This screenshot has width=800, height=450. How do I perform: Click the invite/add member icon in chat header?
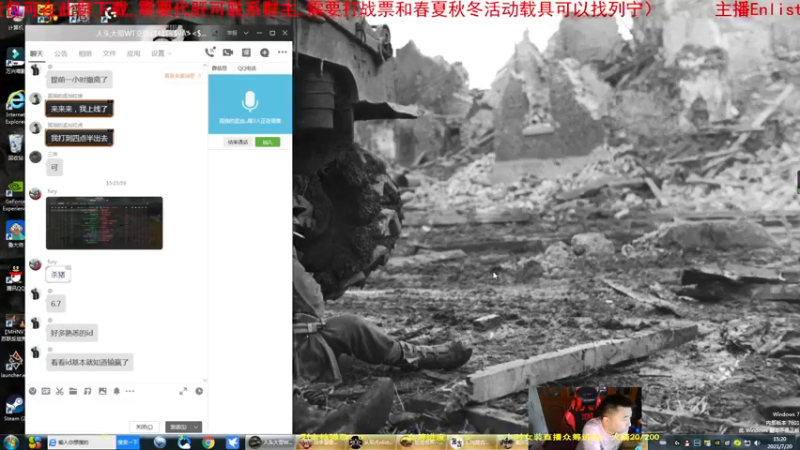[x=264, y=52]
